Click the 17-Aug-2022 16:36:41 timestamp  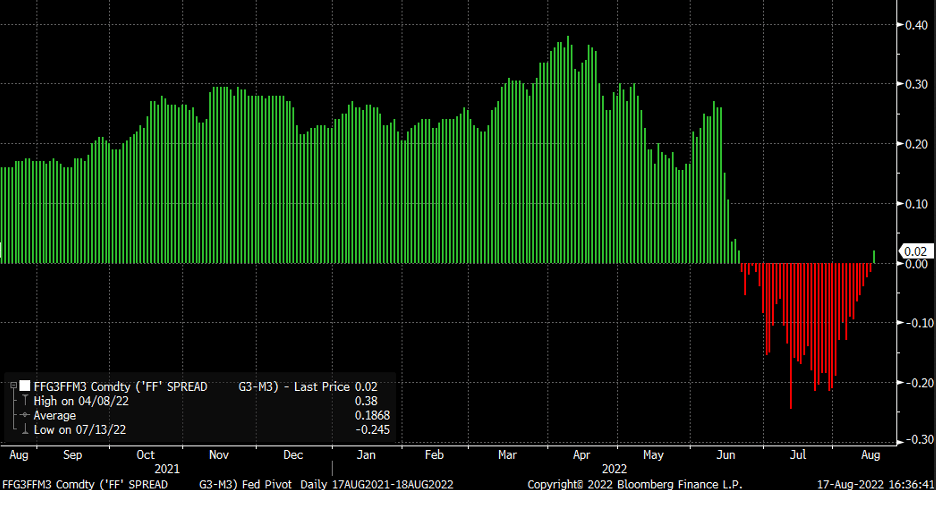point(875,485)
